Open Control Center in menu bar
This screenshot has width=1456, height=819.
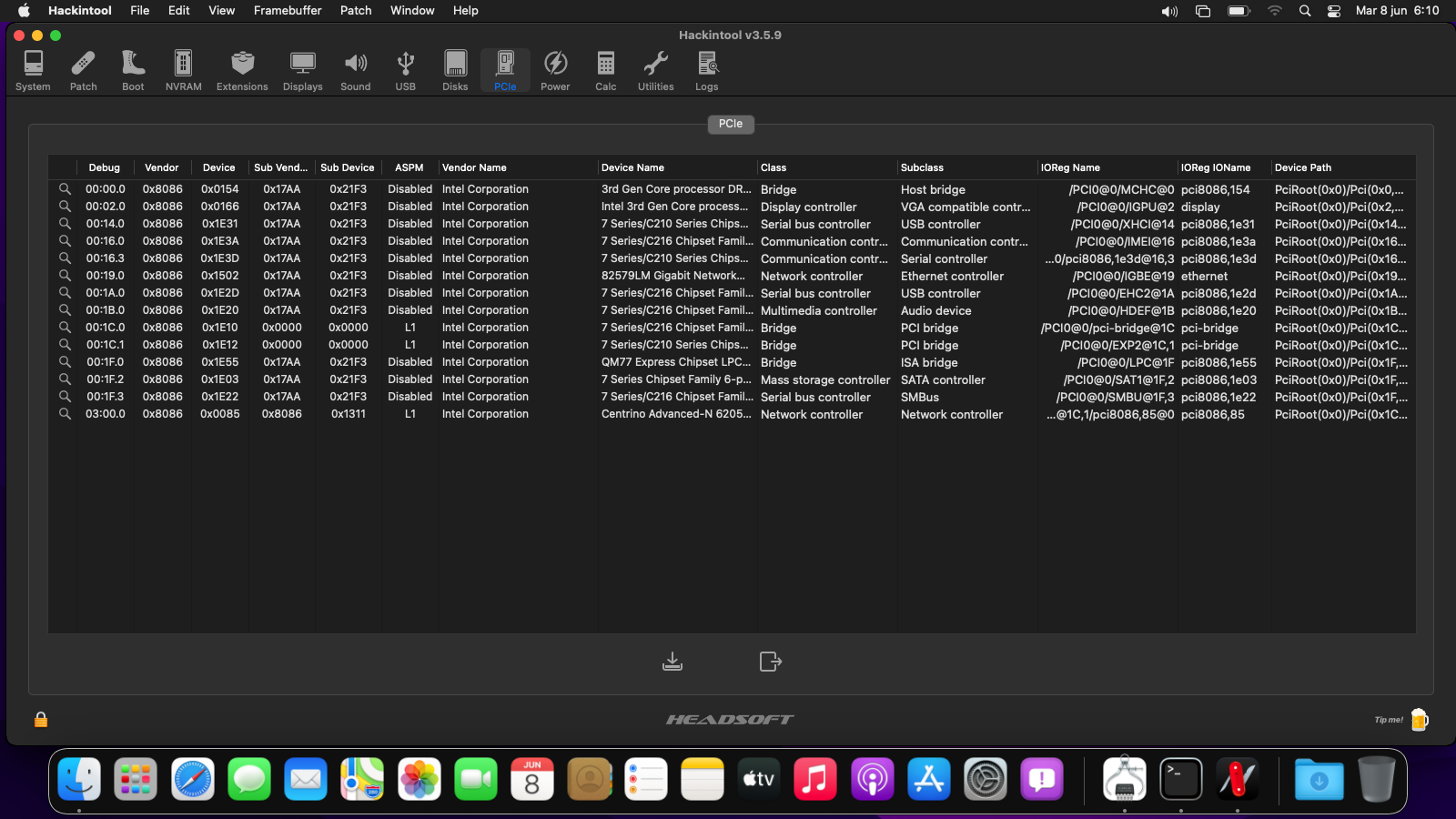coord(1334,11)
